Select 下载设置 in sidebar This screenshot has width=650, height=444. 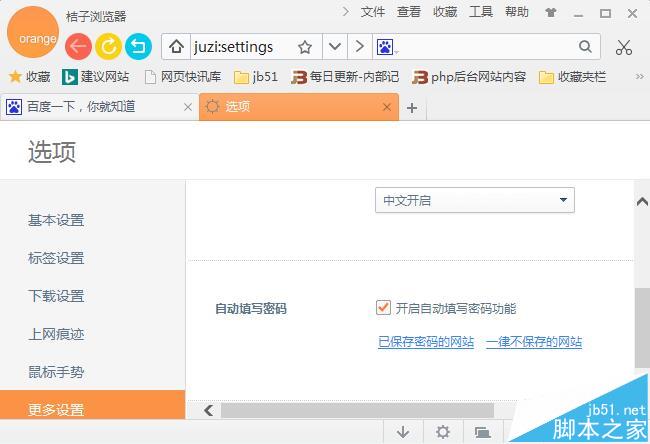(x=56, y=296)
